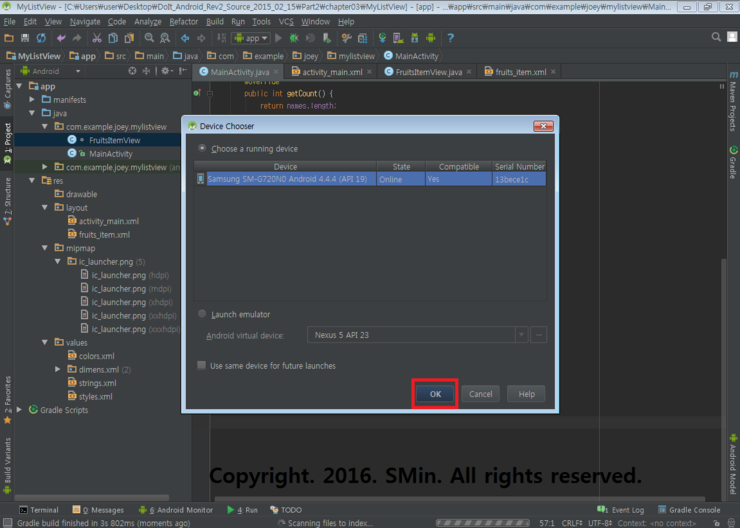Open the SDK Manager icon
This screenshot has height=528, width=740.
point(414,38)
